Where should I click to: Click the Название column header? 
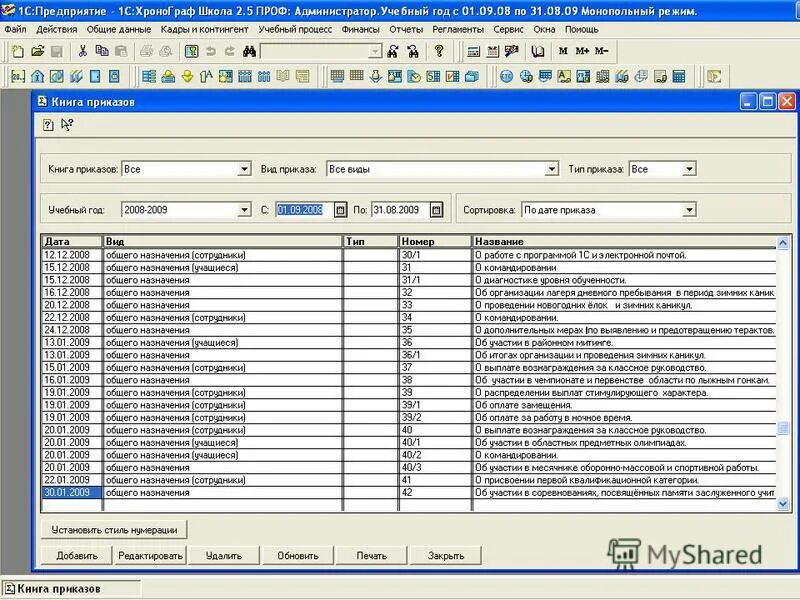pyautogui.click(x=623, y=241)
